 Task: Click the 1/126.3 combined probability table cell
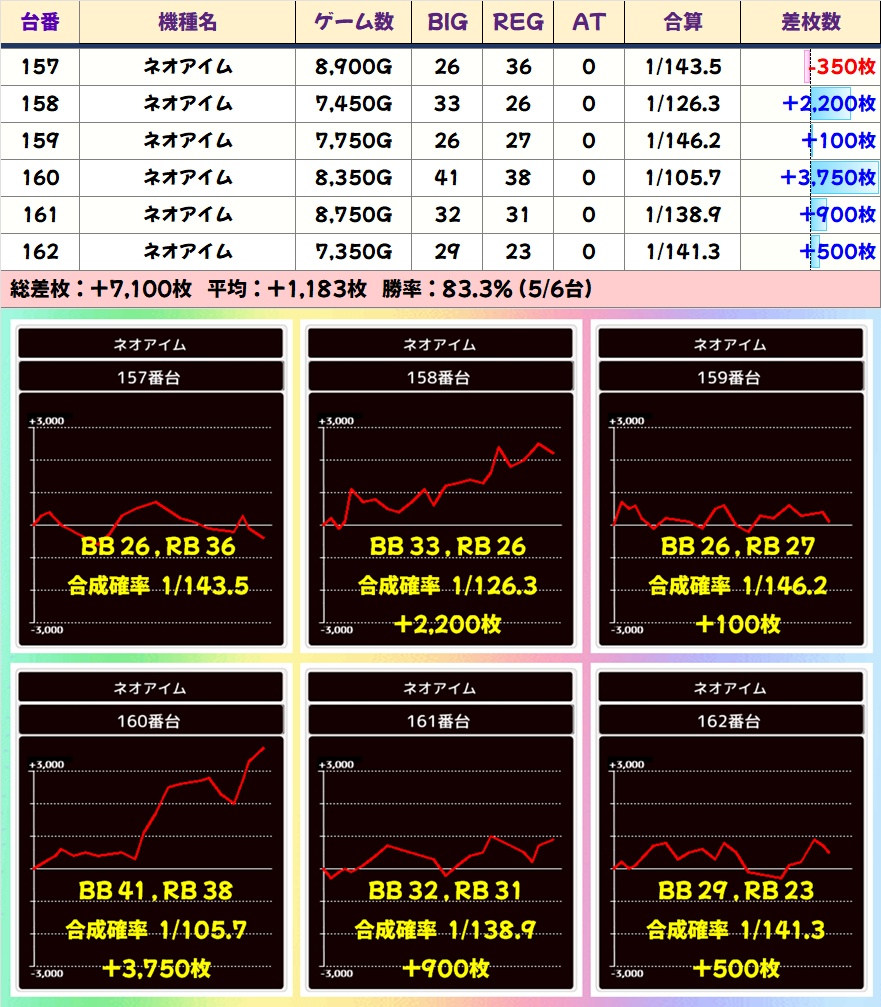click(x=682, y=104)
